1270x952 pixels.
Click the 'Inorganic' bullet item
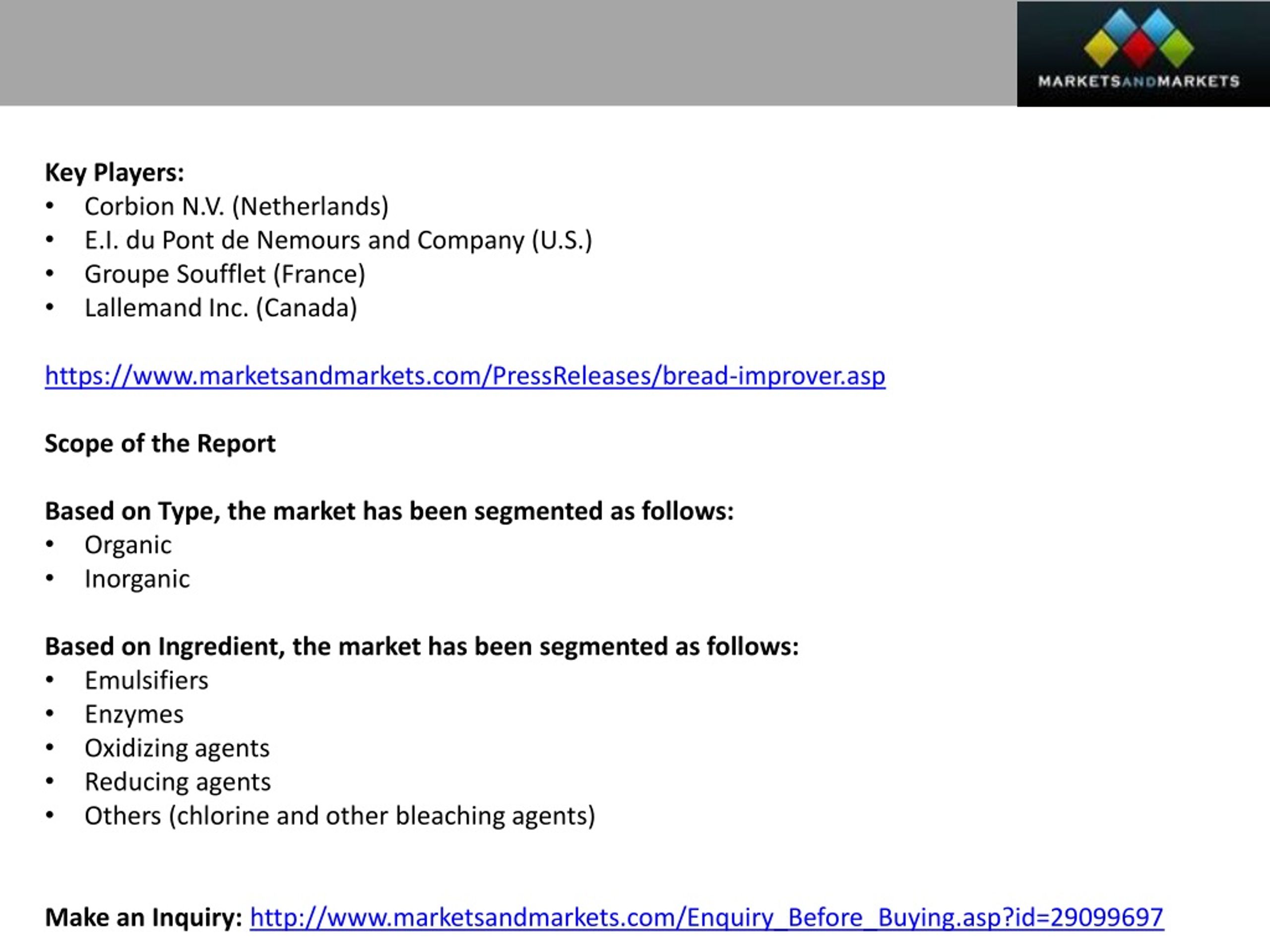tap(137, 579)
